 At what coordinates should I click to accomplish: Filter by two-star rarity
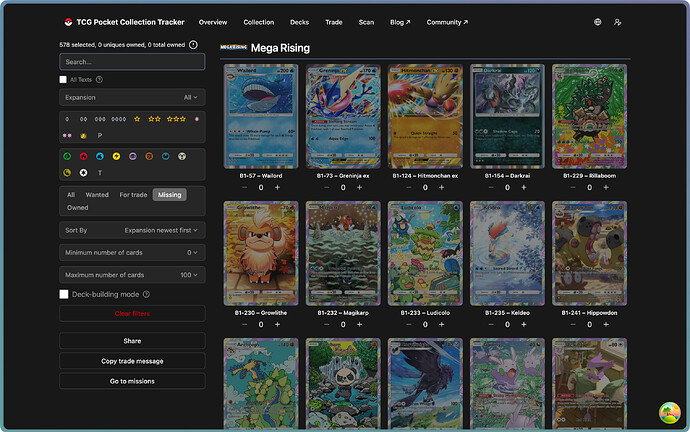(154, 119)
